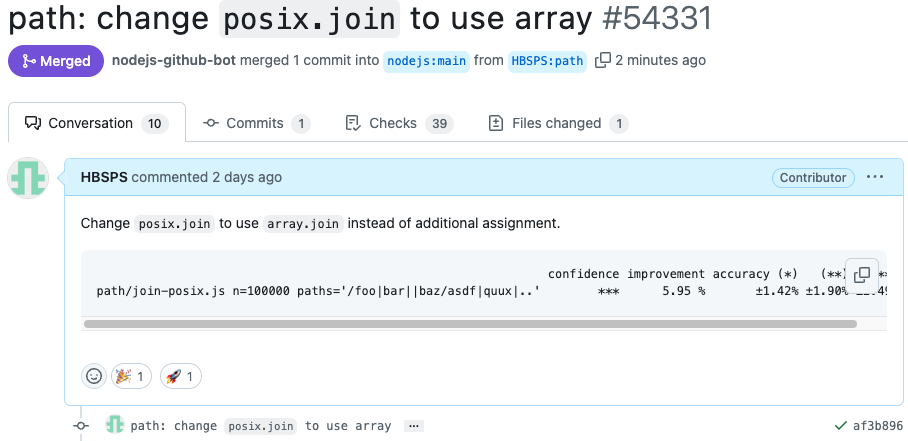Copy the head branch name icon
Image resolution: width=908 pixels, height=441 pixels.
[603, 60]
